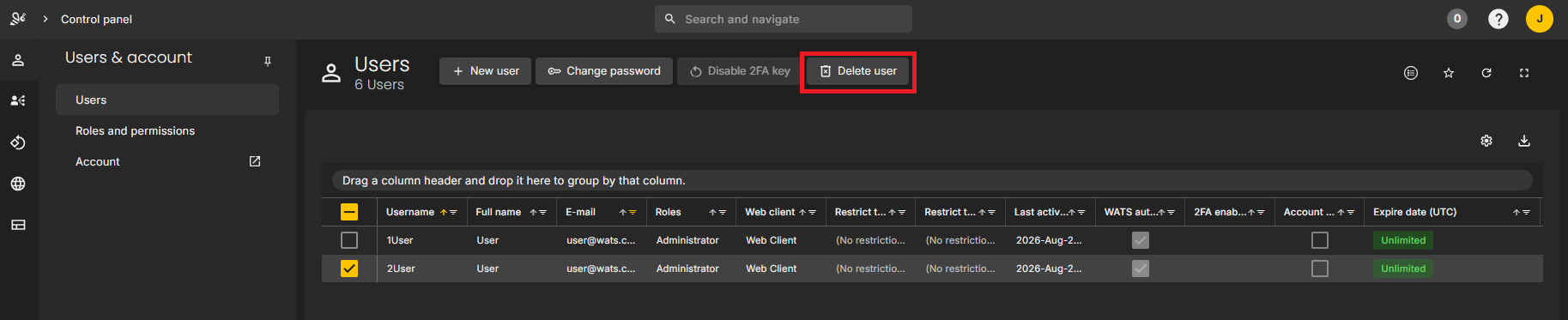Sort Last activity column with arrow icon
This screenshot has height=320, width=1568.
tap(1071, 213)
